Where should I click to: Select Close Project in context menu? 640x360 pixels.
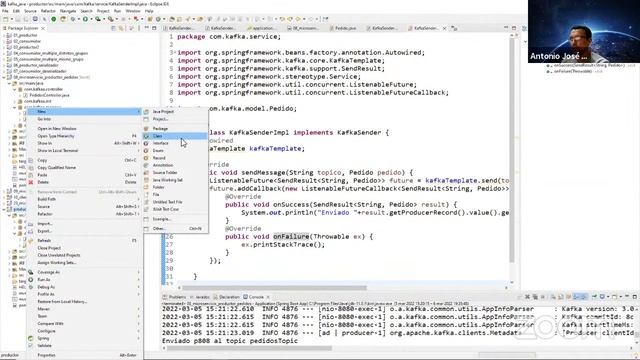84,248
